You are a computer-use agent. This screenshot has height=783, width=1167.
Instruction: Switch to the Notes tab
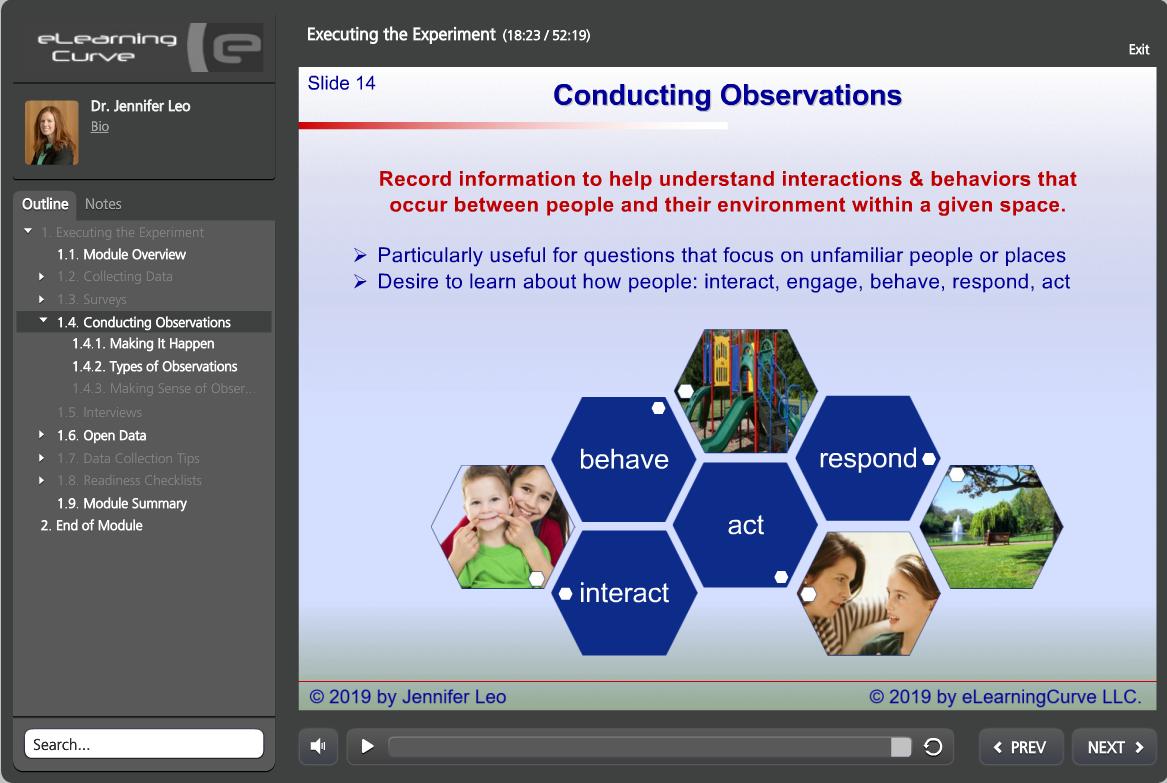[x=103, y=204]
